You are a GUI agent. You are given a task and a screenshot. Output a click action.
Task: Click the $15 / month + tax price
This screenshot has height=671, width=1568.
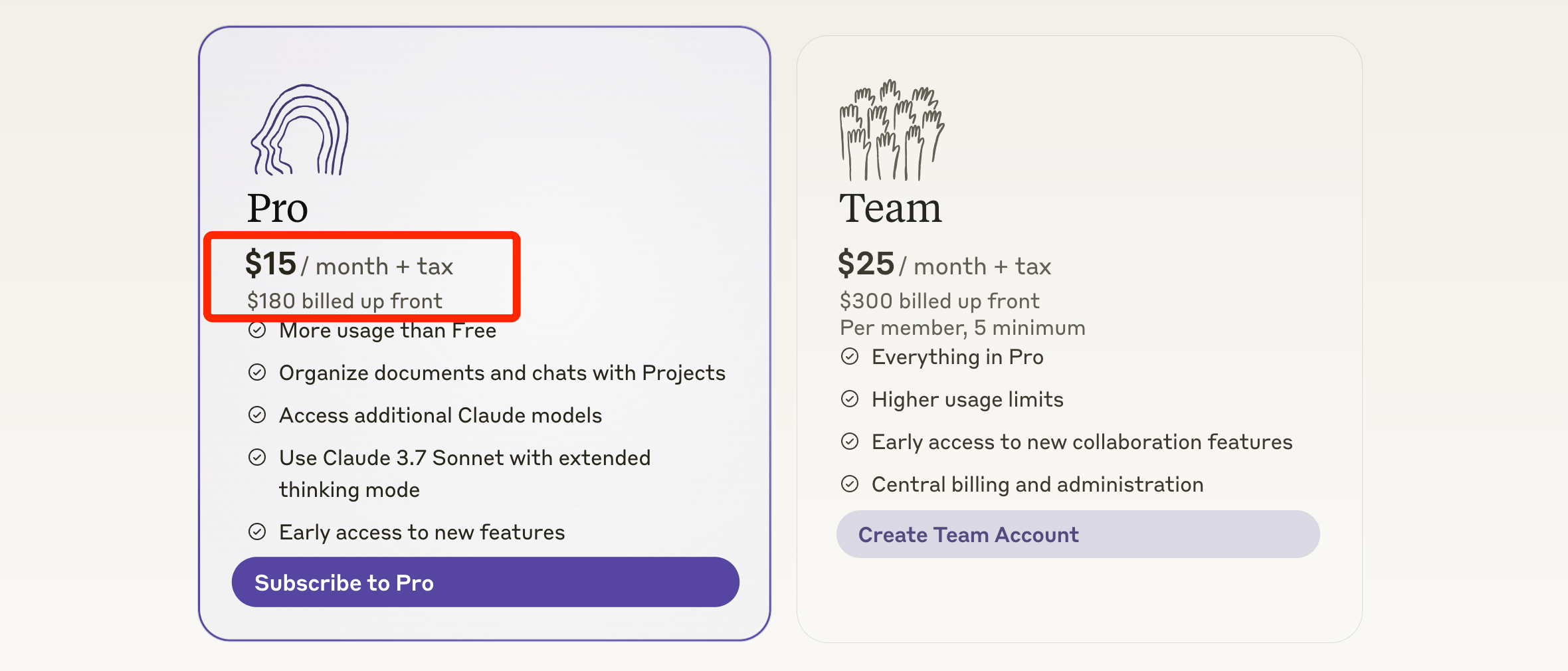pos(349,264)
